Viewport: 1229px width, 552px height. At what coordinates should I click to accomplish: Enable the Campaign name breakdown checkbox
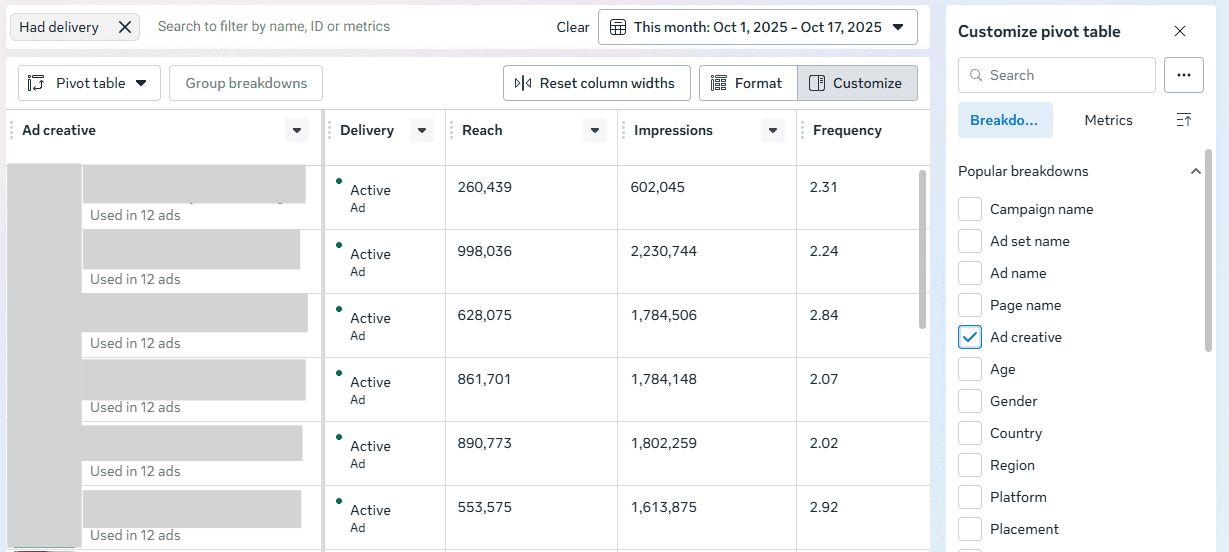(x=970, y=209)
